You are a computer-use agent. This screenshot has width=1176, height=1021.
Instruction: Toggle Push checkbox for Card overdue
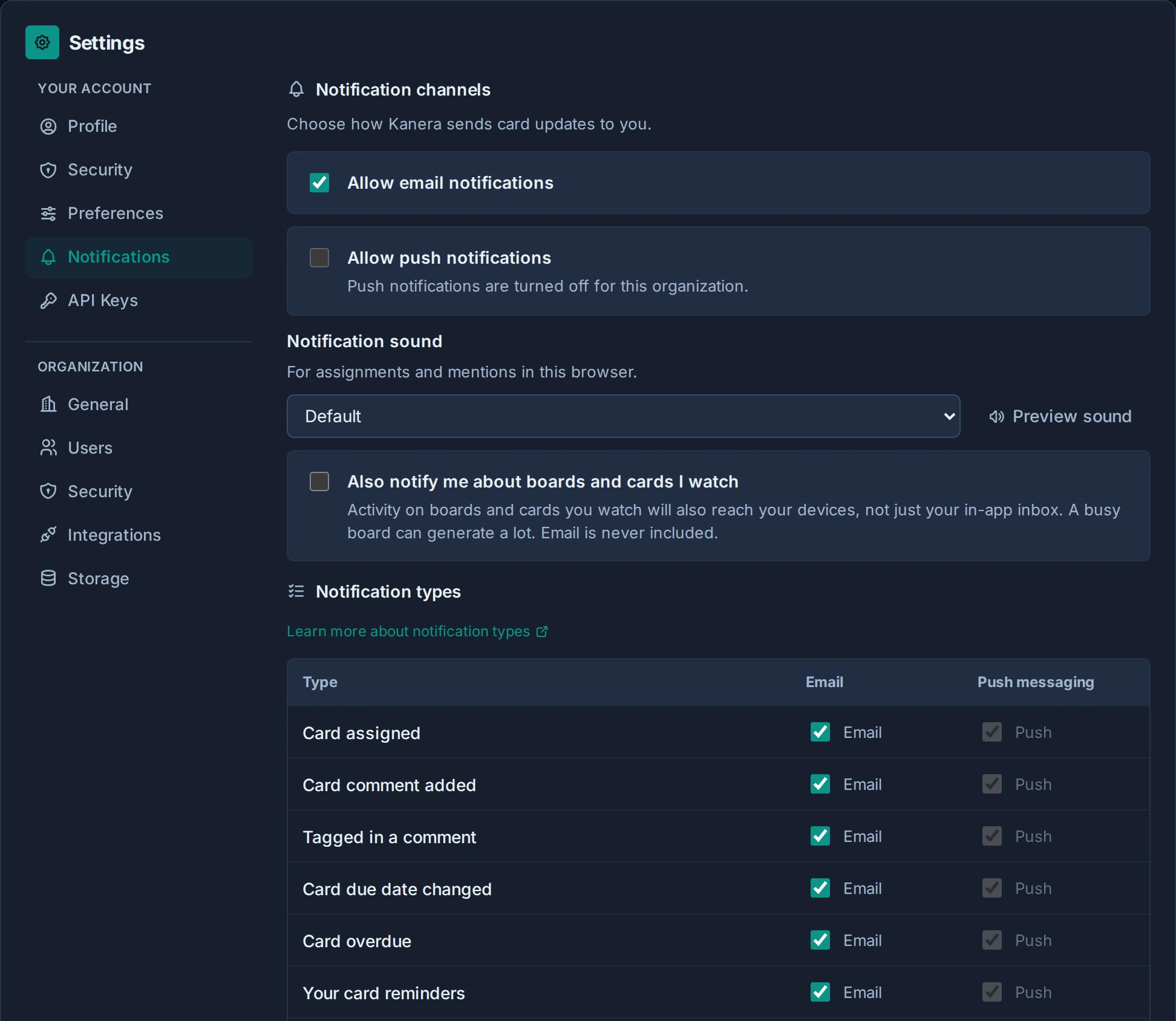(x=992, y=940)
